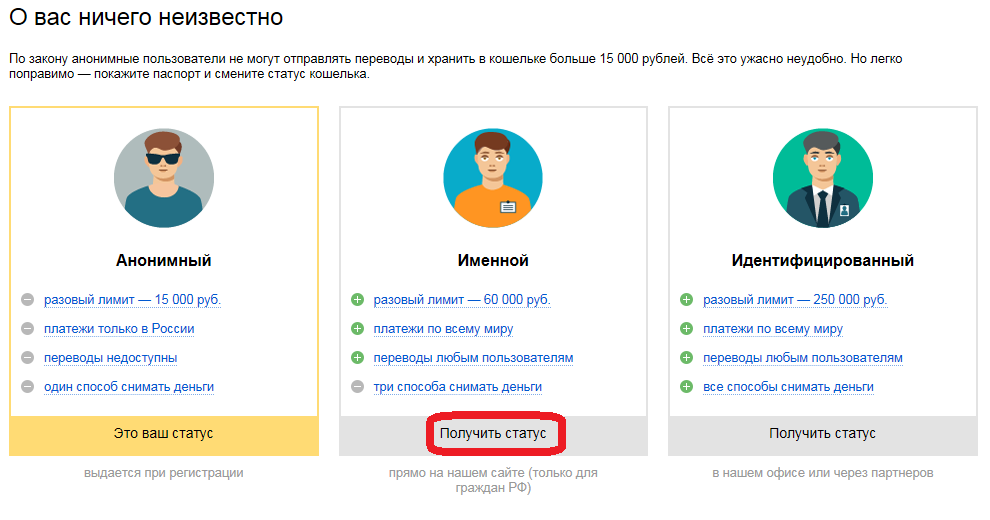Open 'разовый лимит — 250 000 руб.' link
Screen dimensions: 990x520
[794, 300]
